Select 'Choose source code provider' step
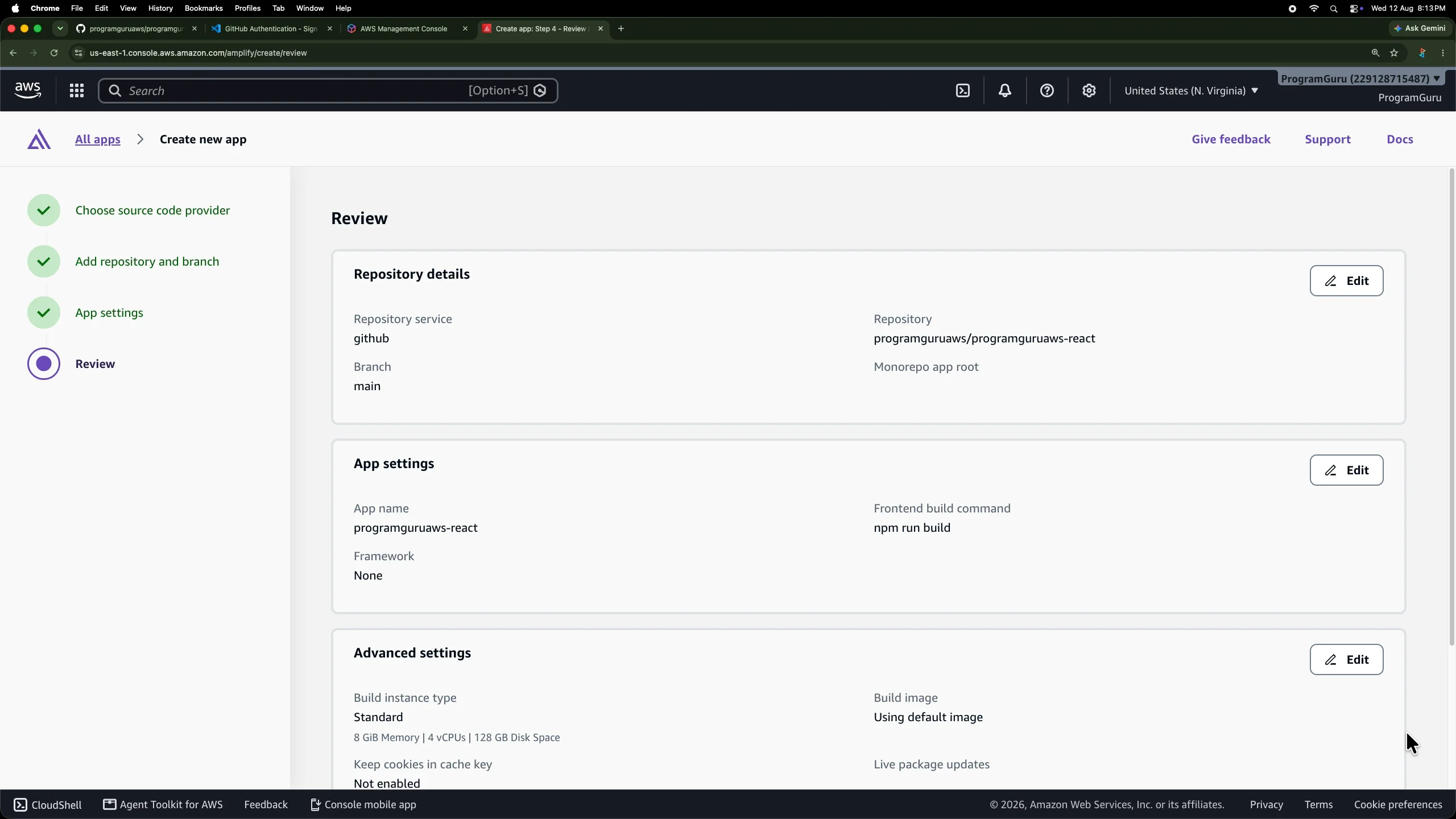 [x=152, y=210]
